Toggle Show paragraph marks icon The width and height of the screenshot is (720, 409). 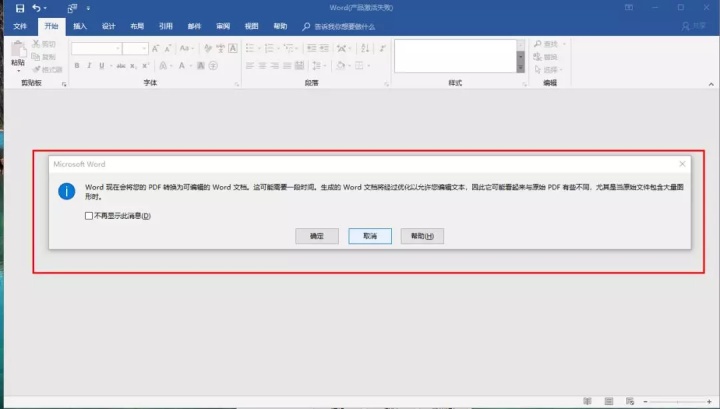[382, 48]
